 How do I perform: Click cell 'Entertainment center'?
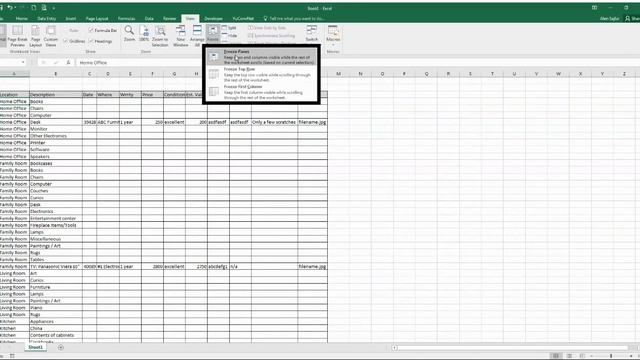point(56,218)
